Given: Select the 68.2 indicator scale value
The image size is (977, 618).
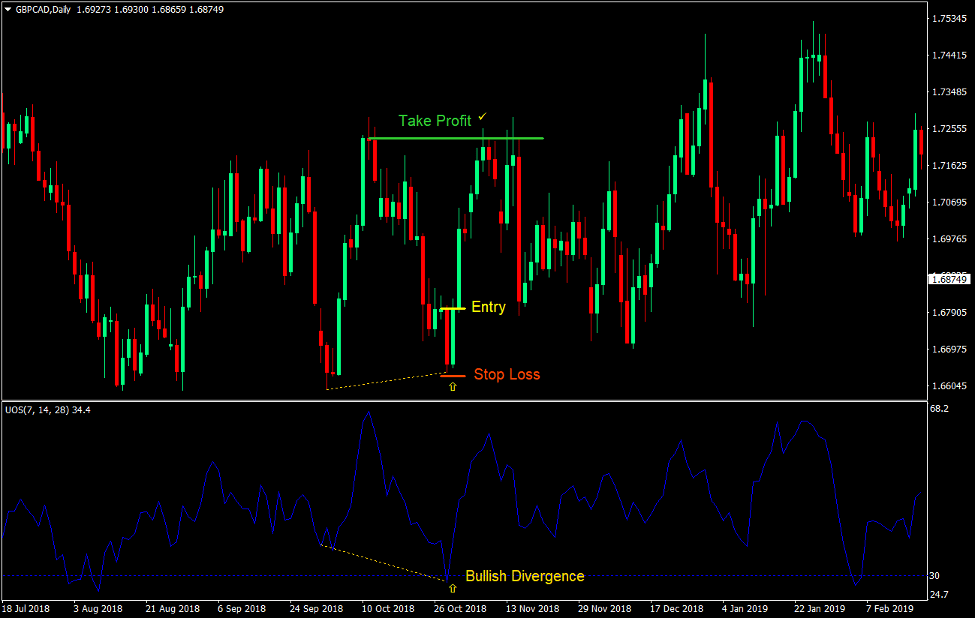Looking at the screenshot, I should [940, 407].
